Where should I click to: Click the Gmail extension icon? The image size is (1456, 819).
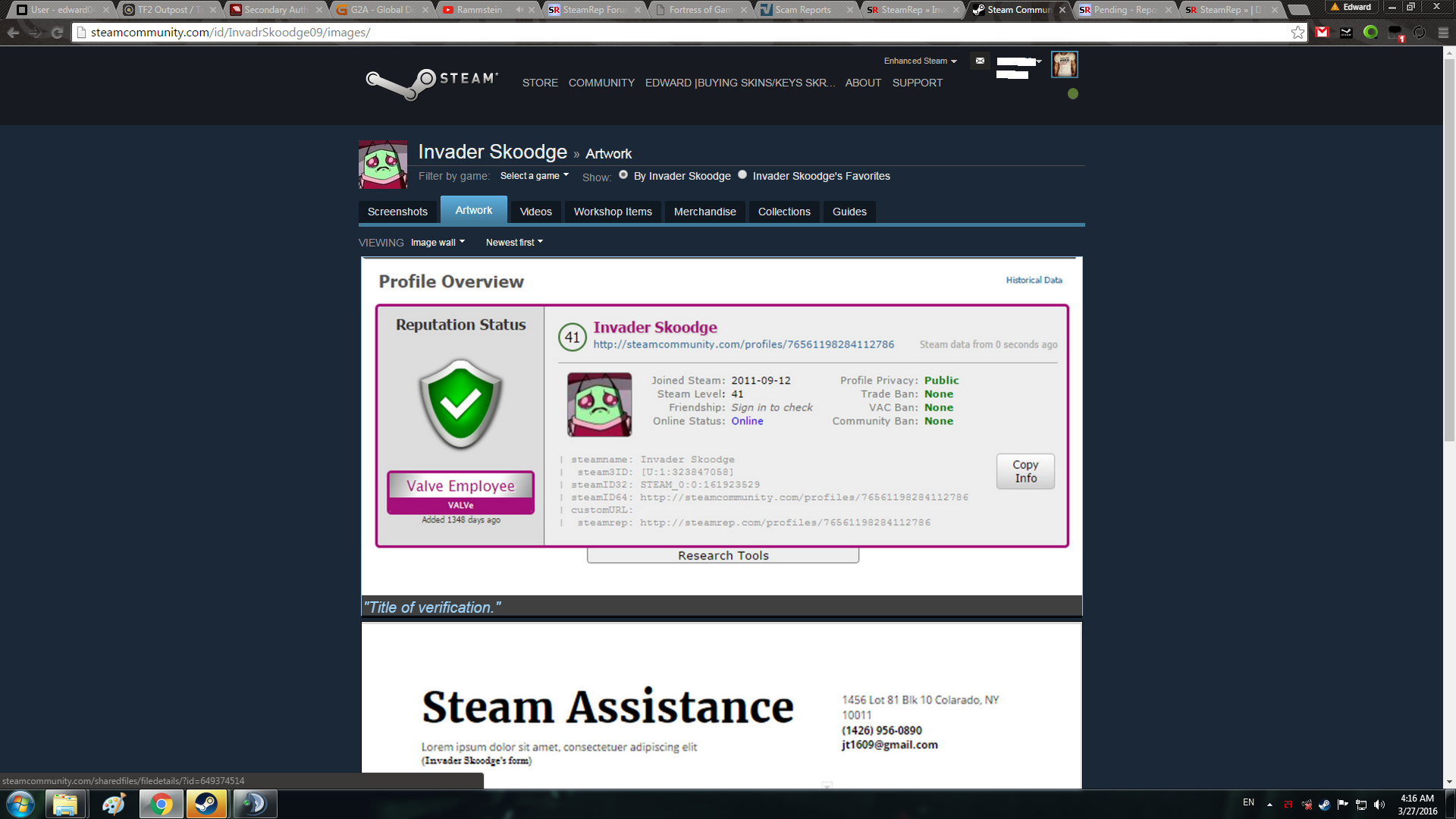pos(1322,33)
